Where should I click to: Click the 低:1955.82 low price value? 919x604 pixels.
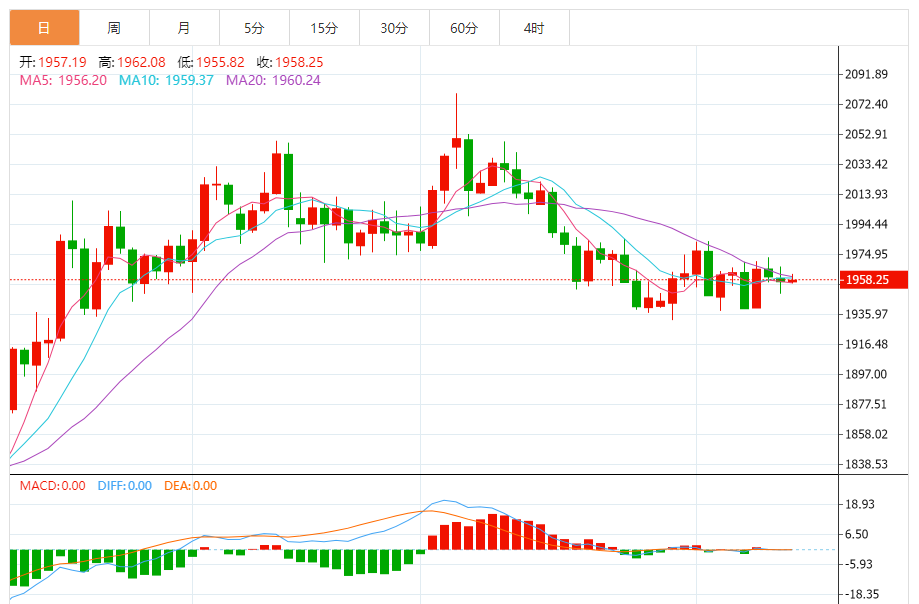[x=211, y=62]
